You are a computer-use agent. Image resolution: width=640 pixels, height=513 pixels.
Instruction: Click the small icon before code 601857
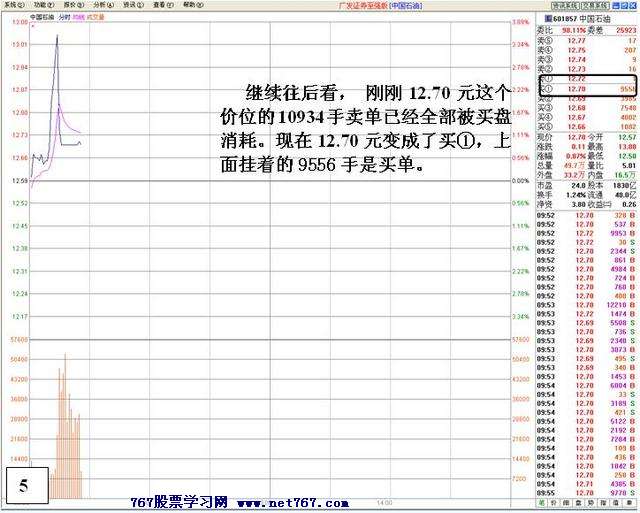tap(549, 19)
